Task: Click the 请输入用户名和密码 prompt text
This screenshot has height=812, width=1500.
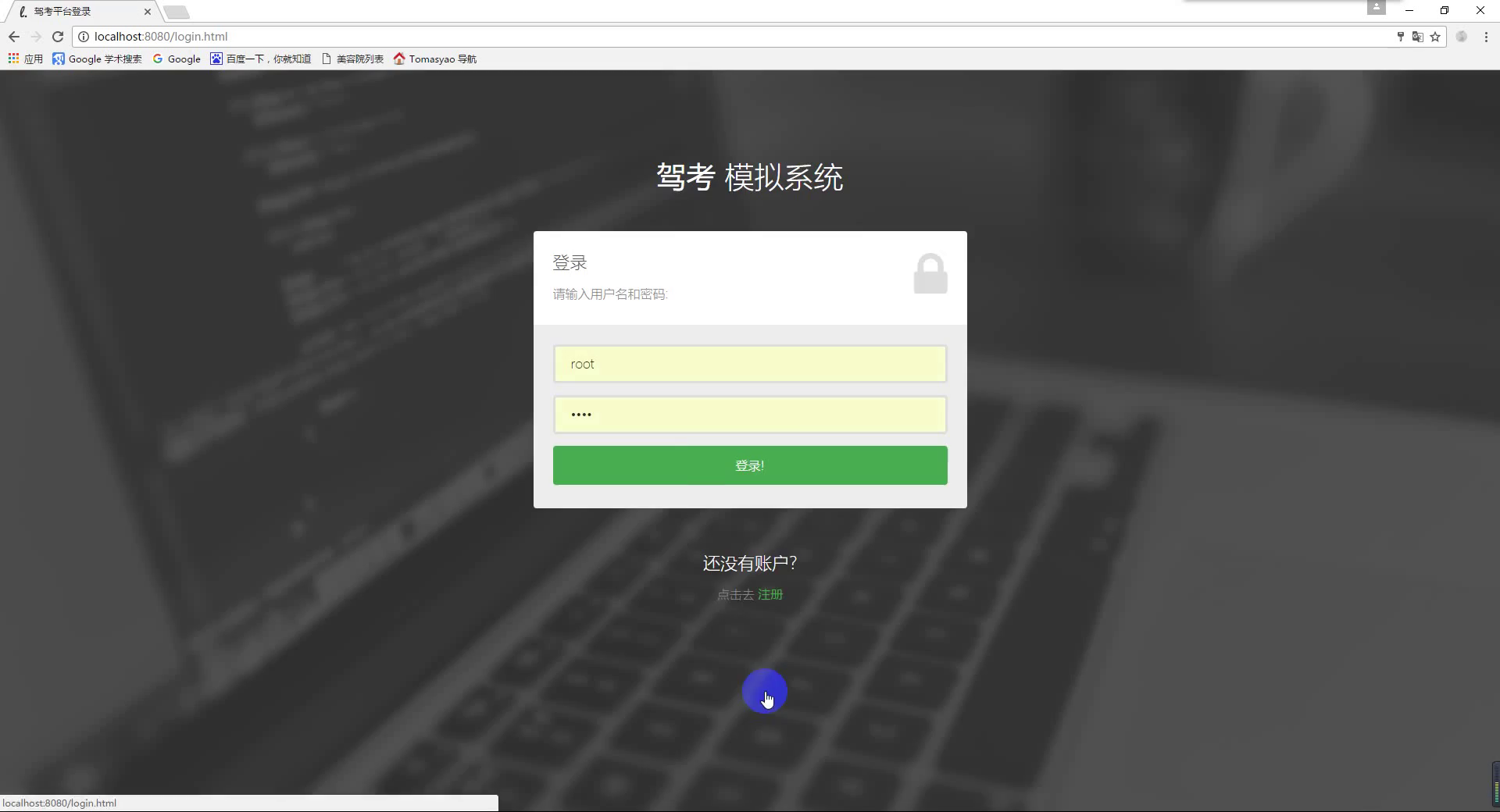Action: point(610,294)
